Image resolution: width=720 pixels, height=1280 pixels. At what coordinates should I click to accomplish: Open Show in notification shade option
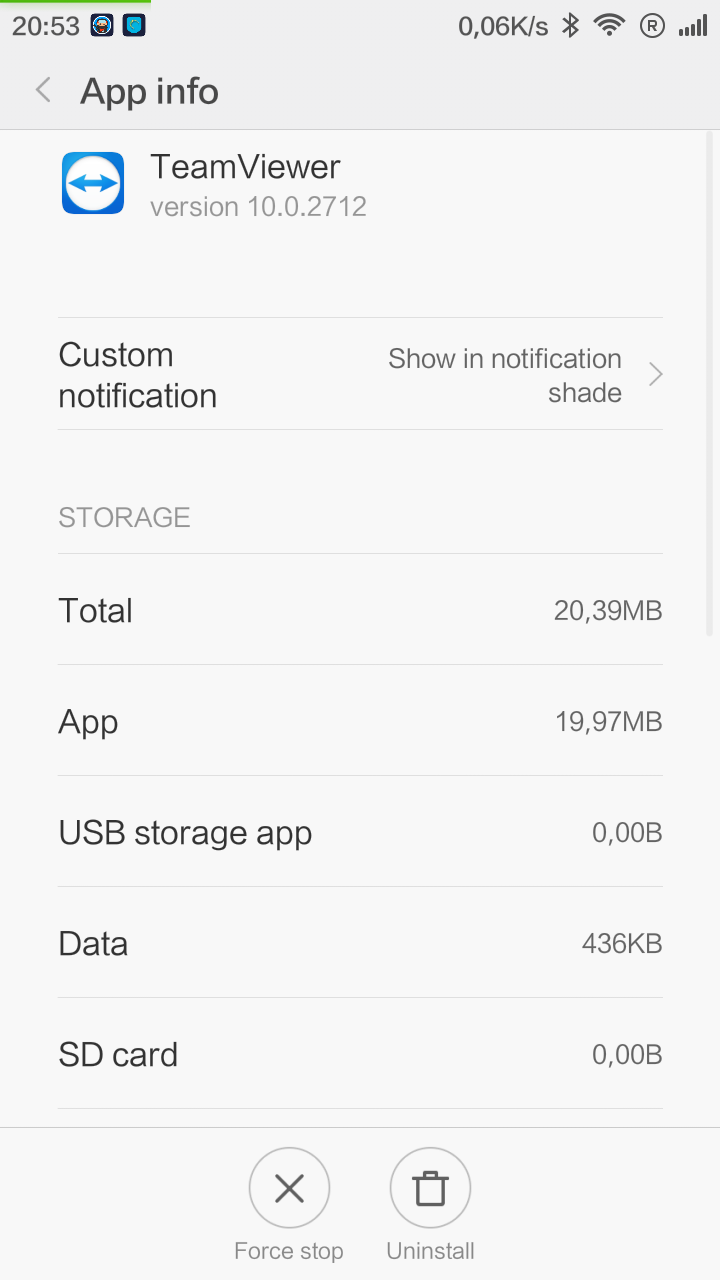tap(505, 375)
